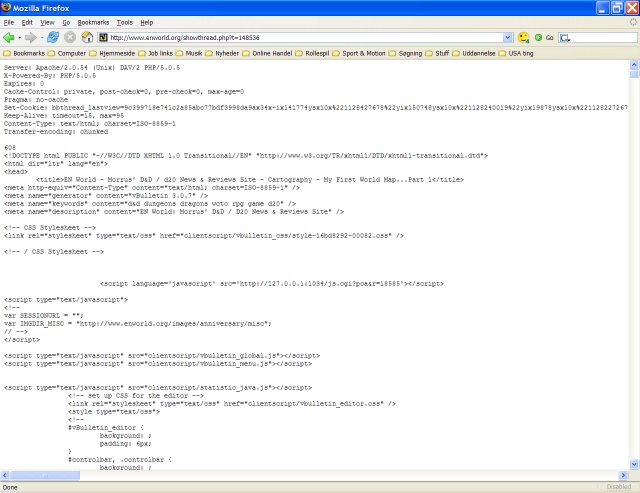
Task: Go to the Home page icon
Action: tap(87, 38)
